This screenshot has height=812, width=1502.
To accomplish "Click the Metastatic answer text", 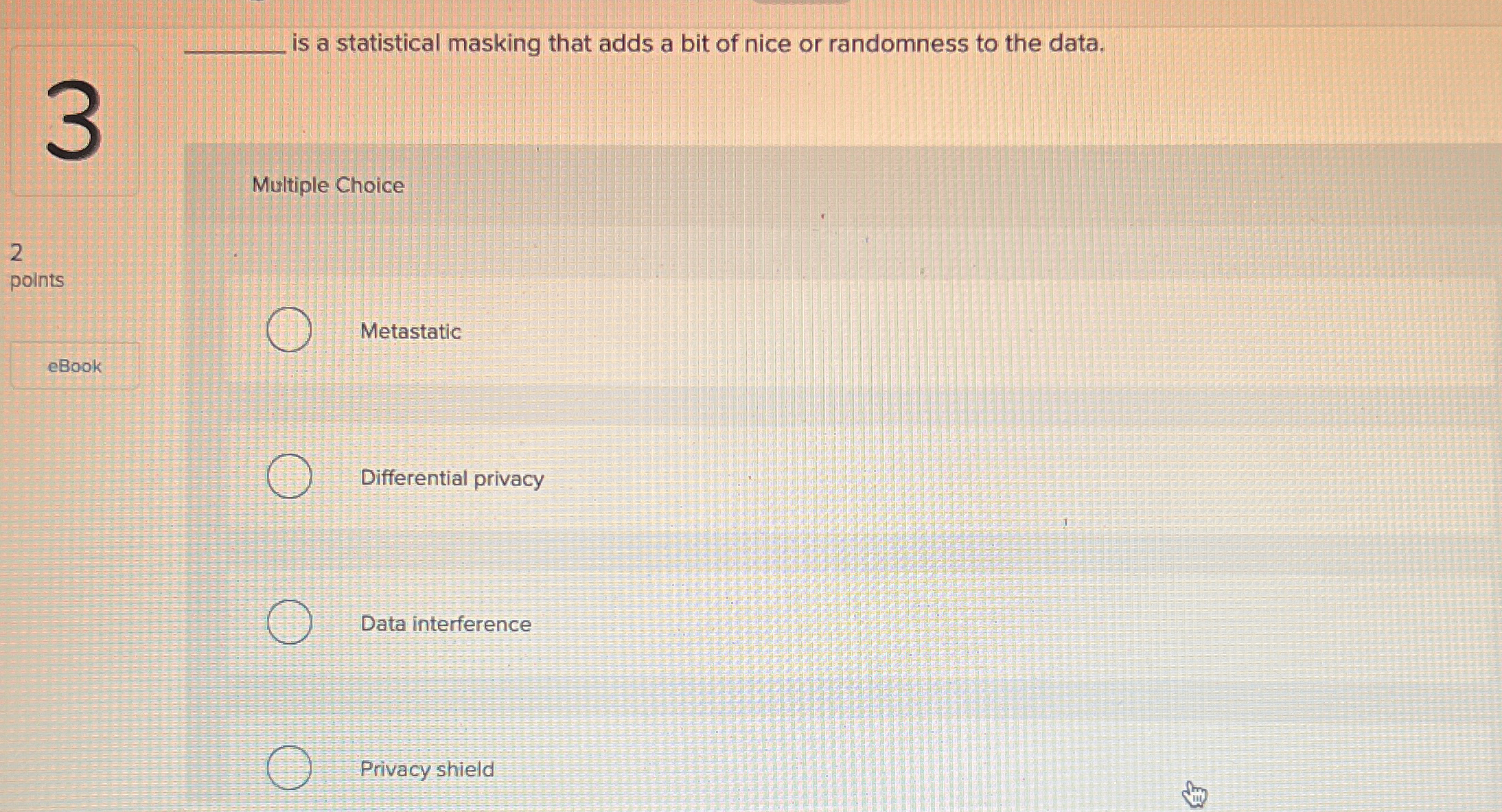I will 411,332.
